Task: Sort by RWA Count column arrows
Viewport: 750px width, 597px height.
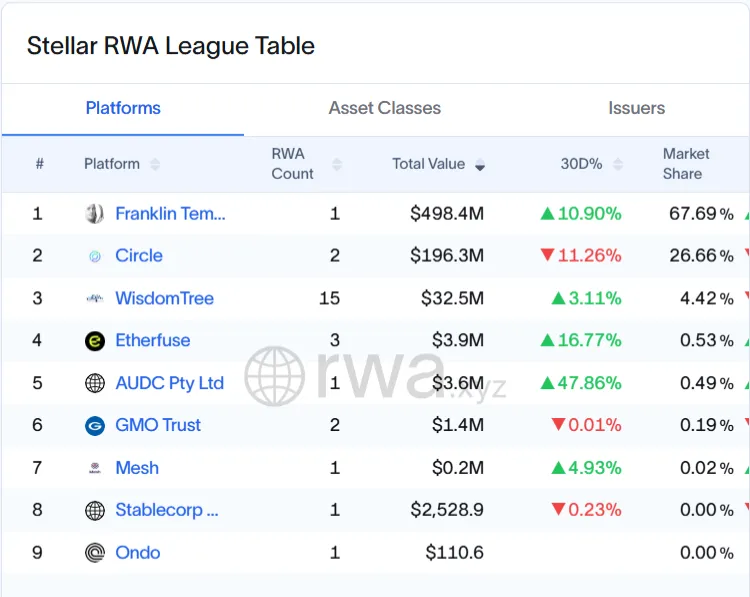Action: [x=337, y=164]
